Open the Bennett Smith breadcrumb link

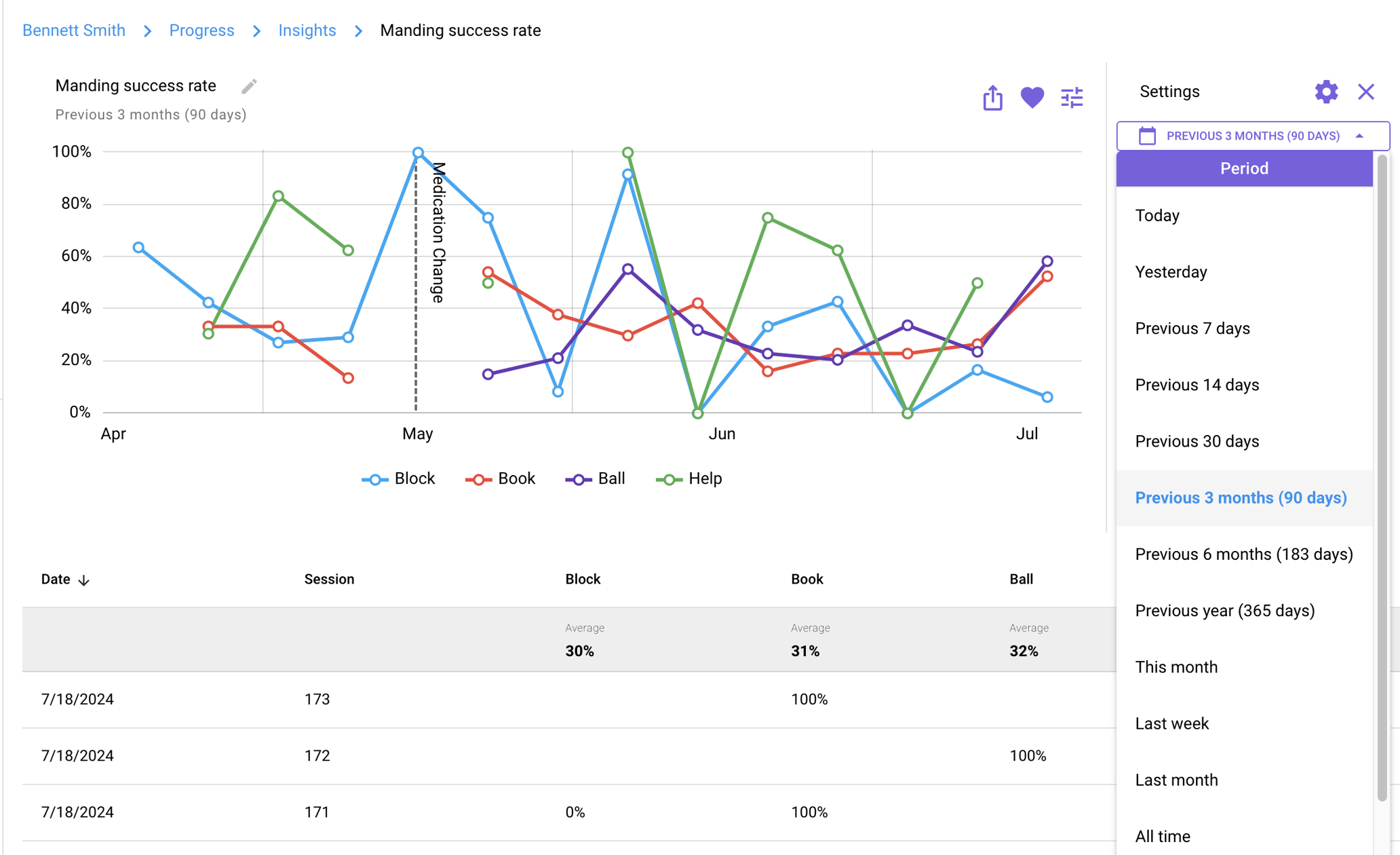74,31
